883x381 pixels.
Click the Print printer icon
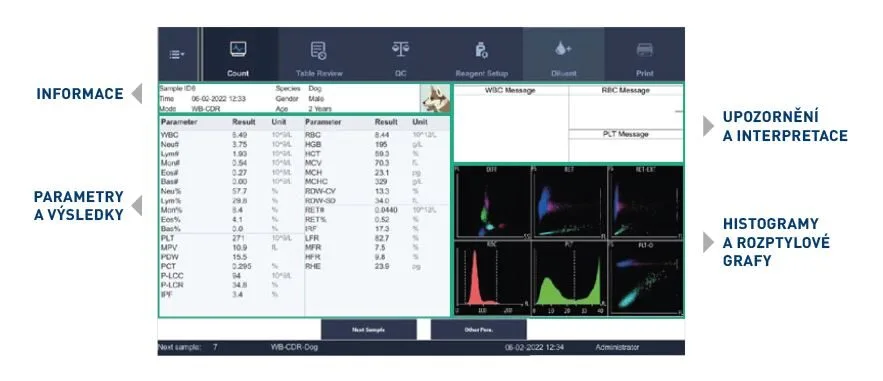[x=645, y=50]
